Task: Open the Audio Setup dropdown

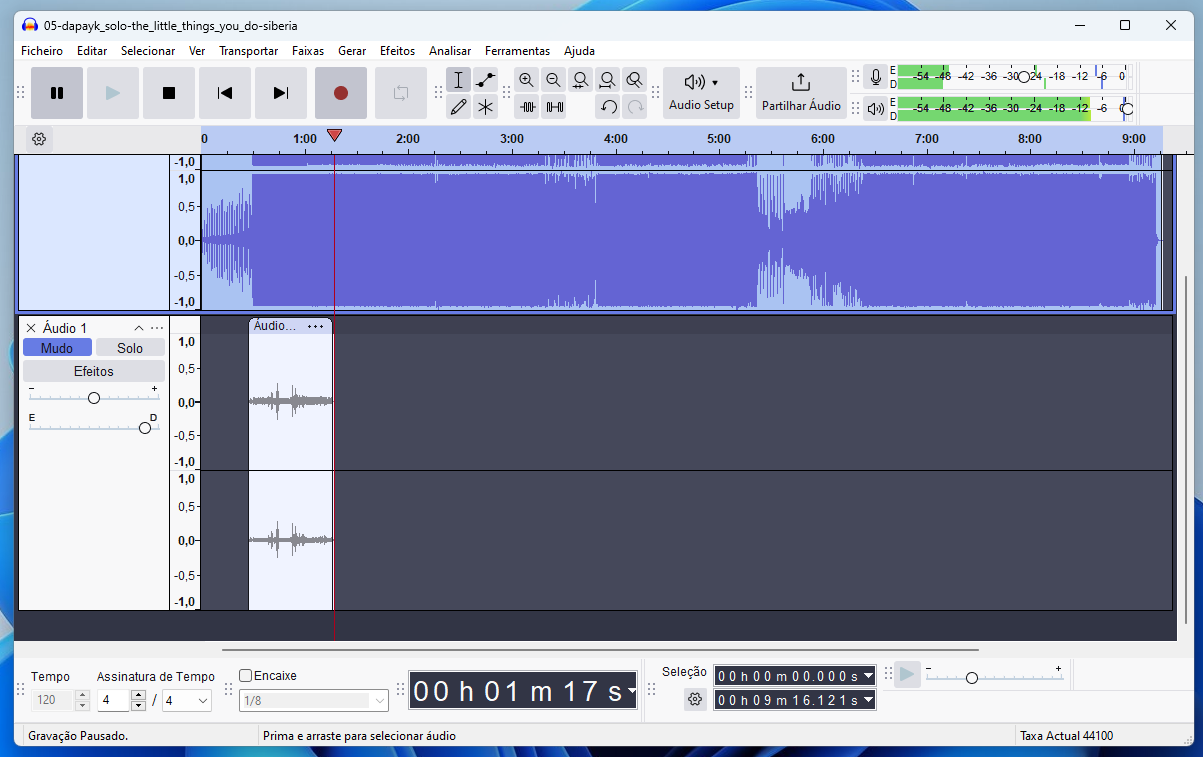Action: coord(701,93)
